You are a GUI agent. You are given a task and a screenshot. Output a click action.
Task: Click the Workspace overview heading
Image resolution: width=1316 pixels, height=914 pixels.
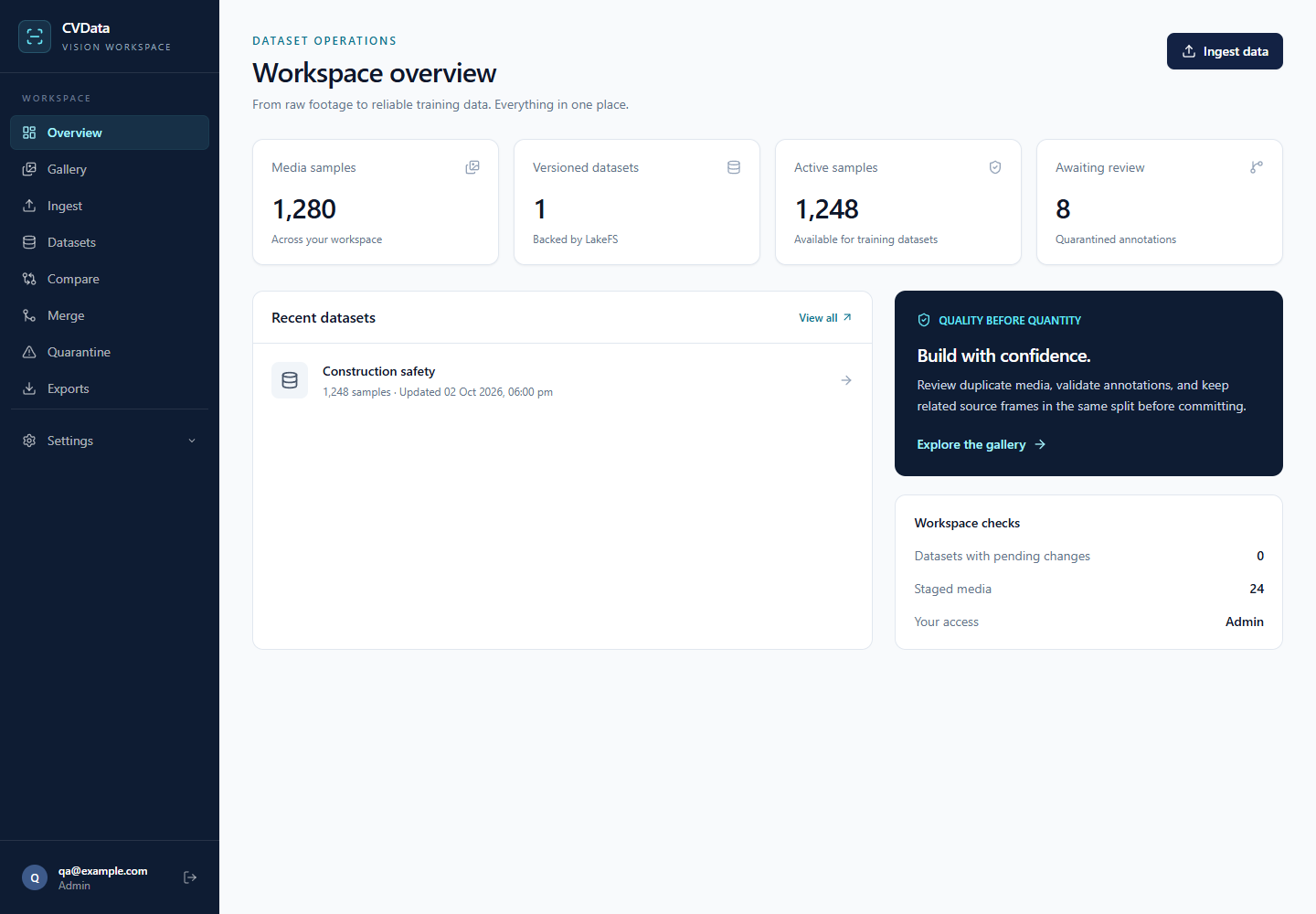tap(375, 73)
